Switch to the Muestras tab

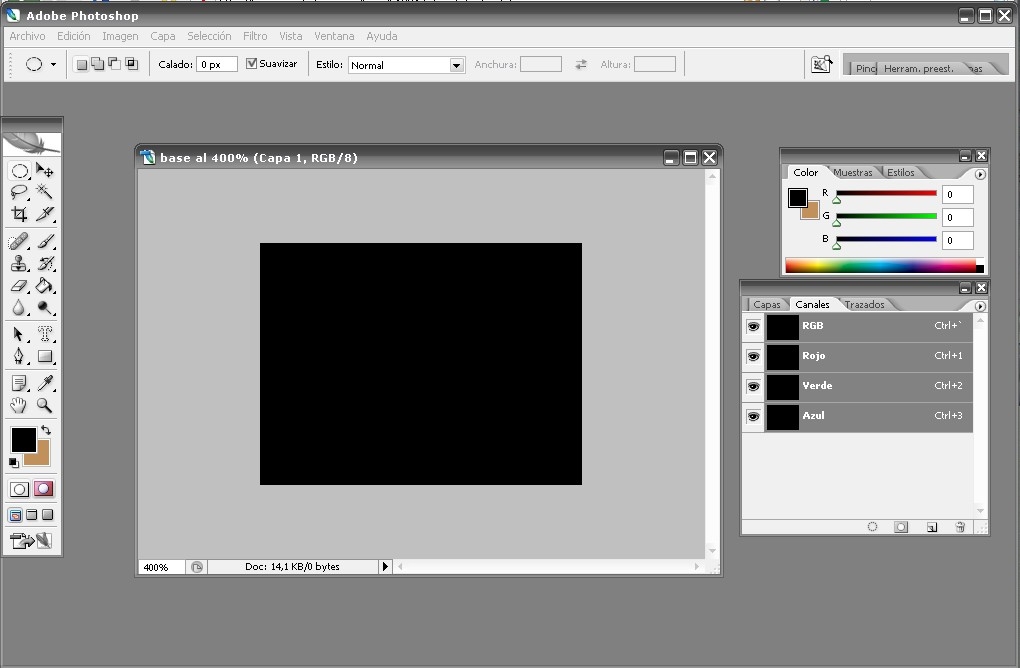[x=853, y=172]
